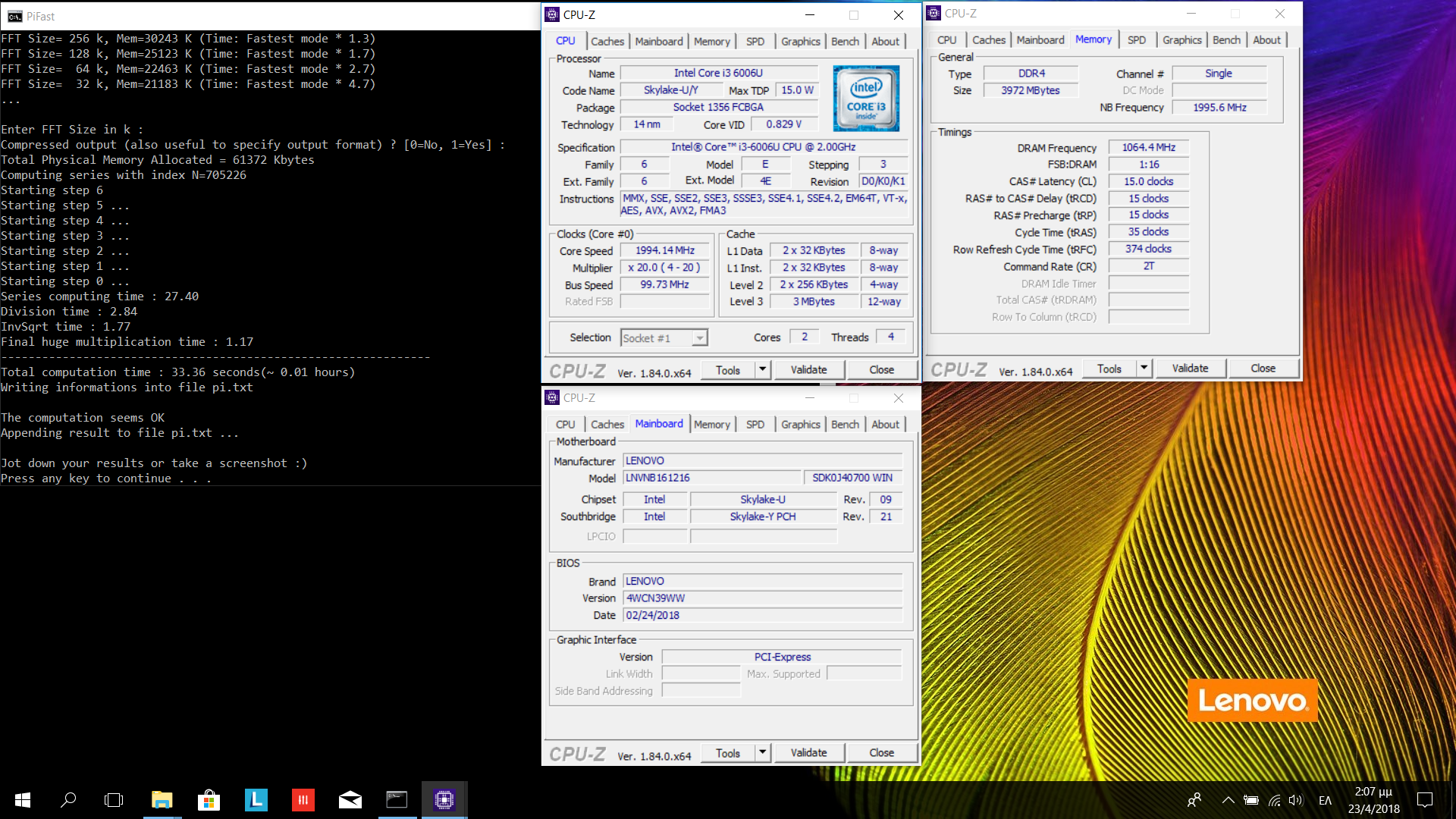Screen dimensions: 1456x819
Task: Open the SPD tab in the CPU window
Action: 755,42
